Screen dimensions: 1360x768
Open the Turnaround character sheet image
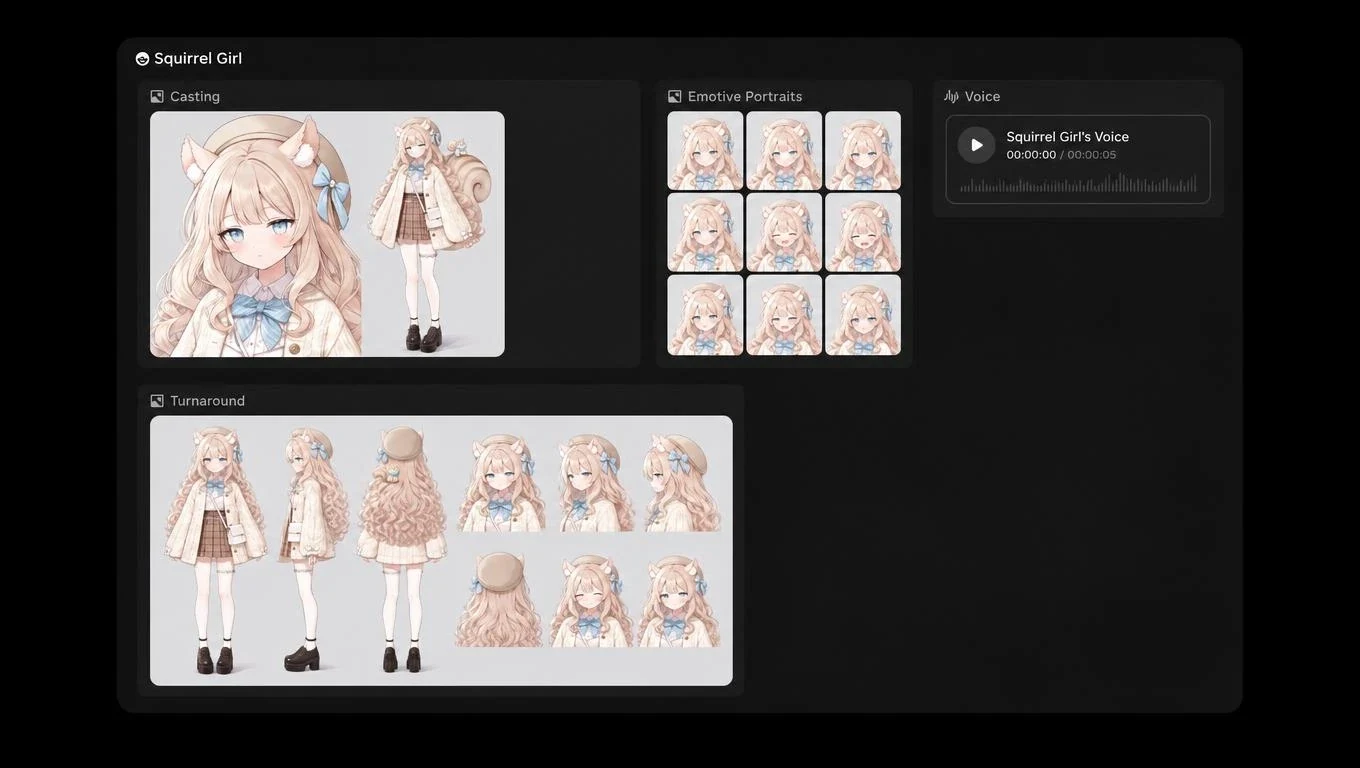pos(441,550)
